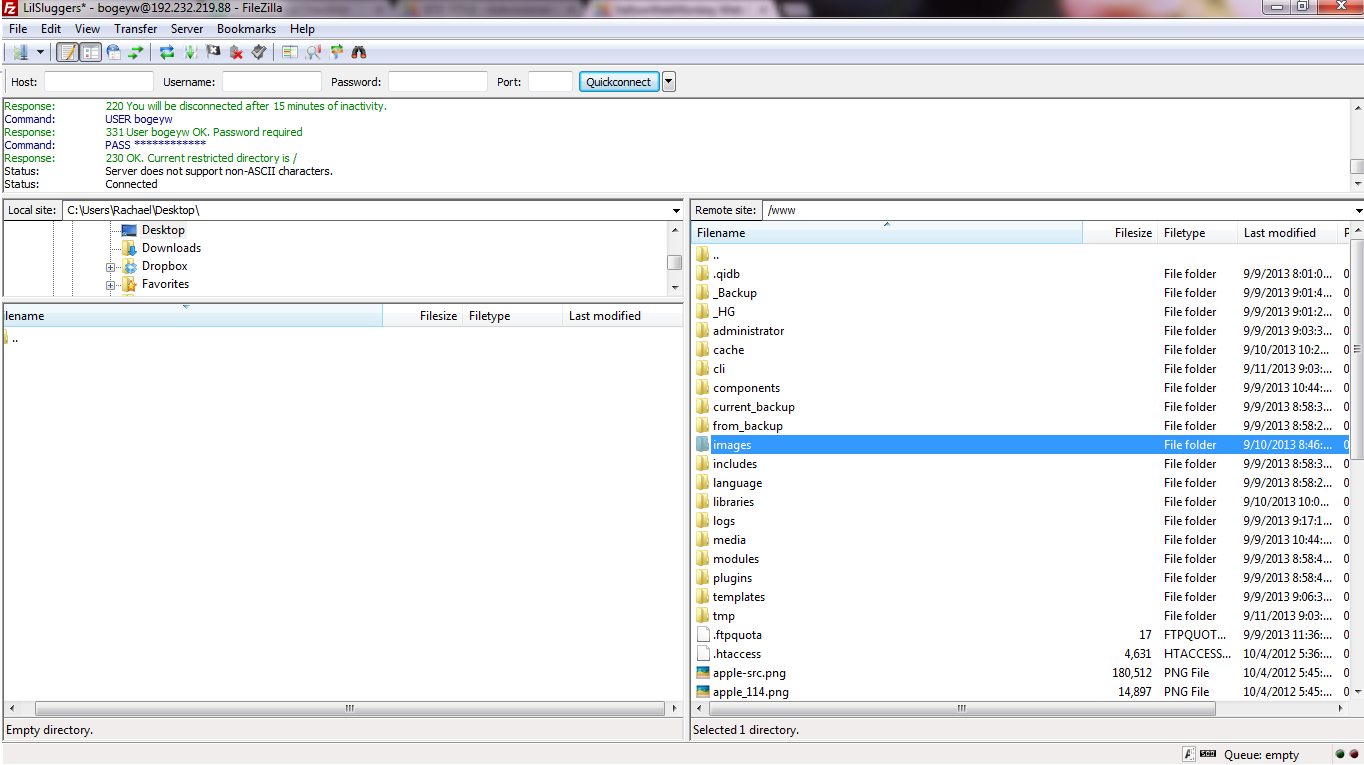This screenshot has height=765, width=1364.
Task: Focus the Password input field
Action: coord(438,82)
